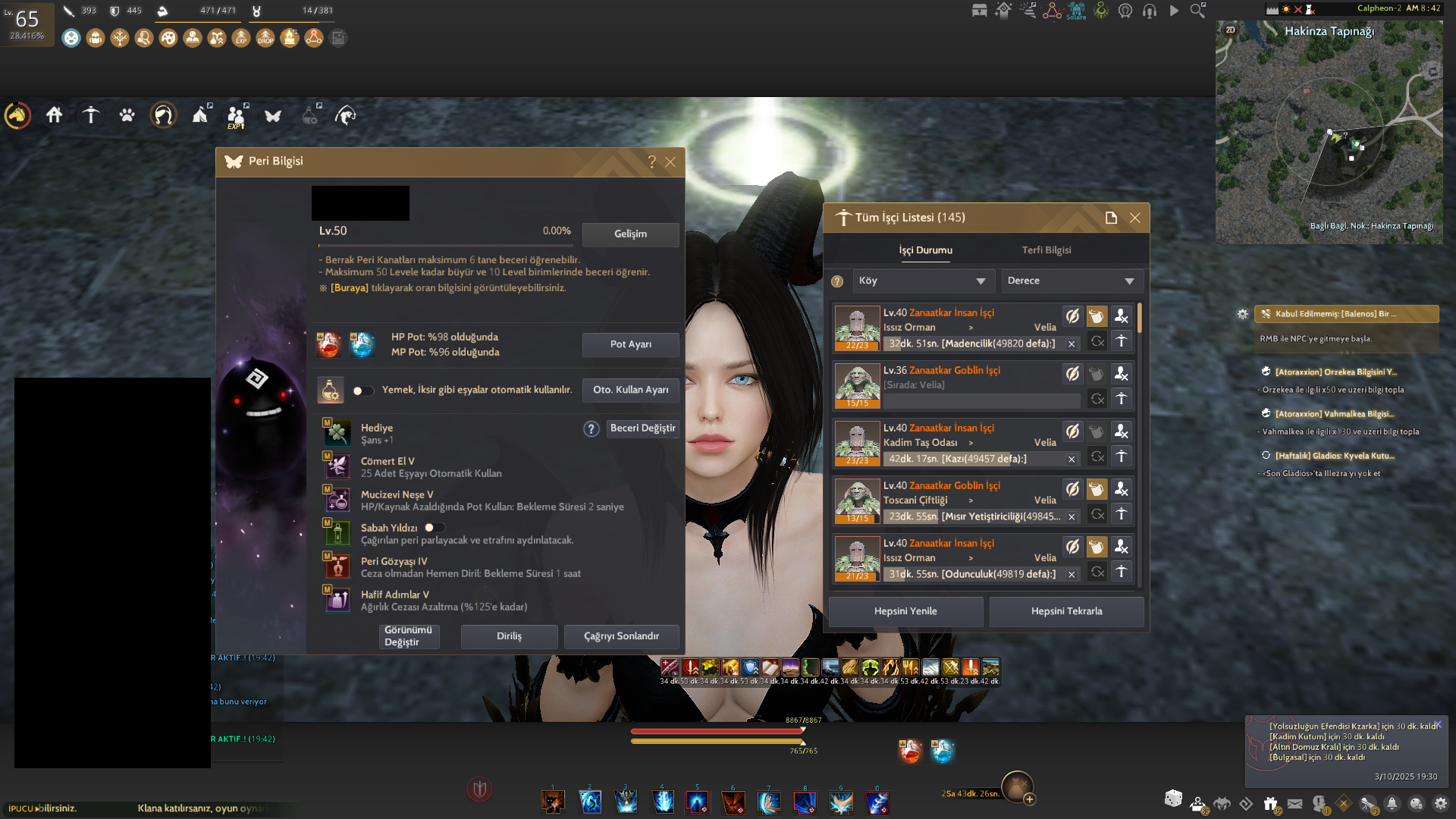Toggle automatic food and elixir usage switch
The height and width of the screenshot is (819, 1456).
coord(362,391)
